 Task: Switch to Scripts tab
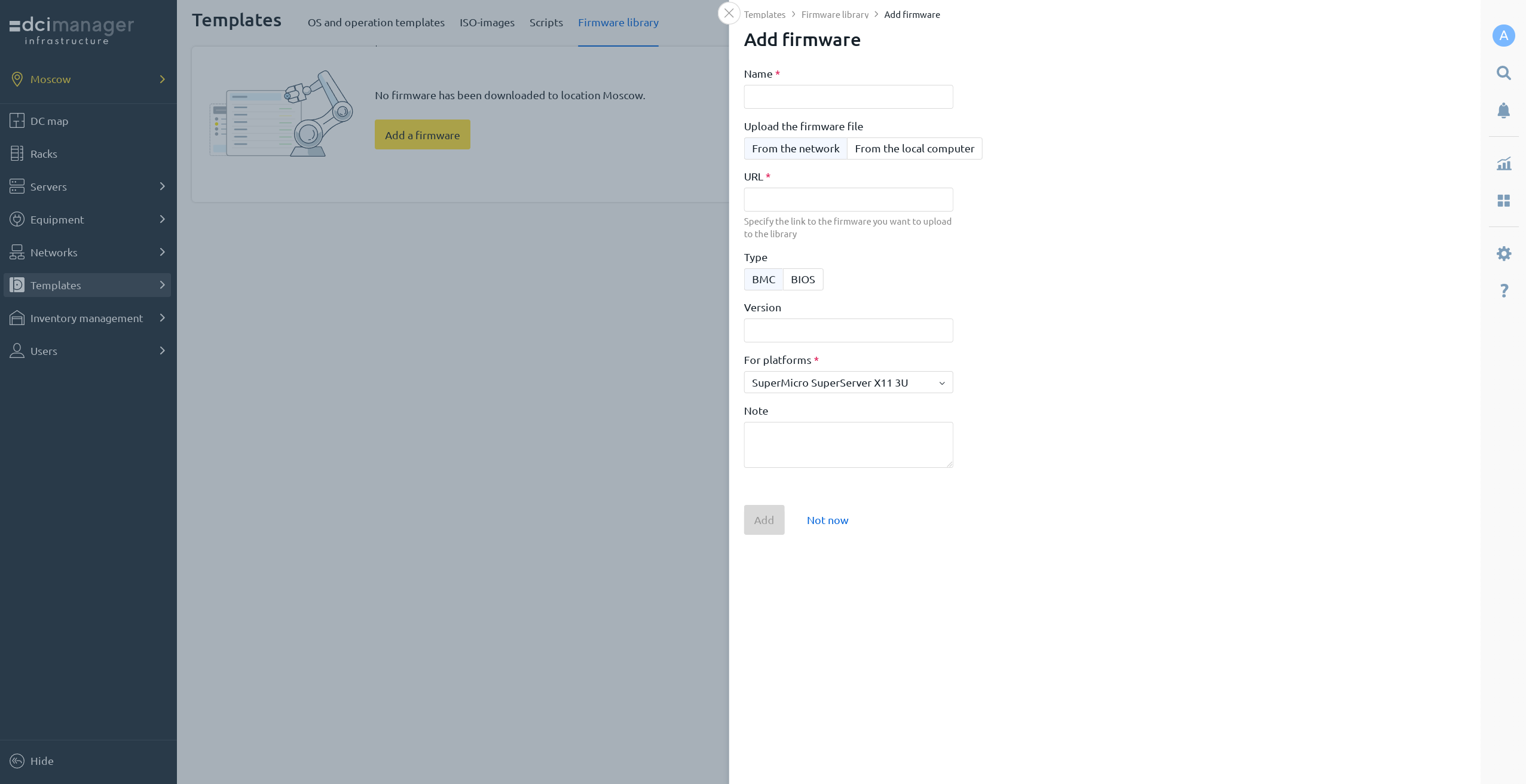point(546,23)
